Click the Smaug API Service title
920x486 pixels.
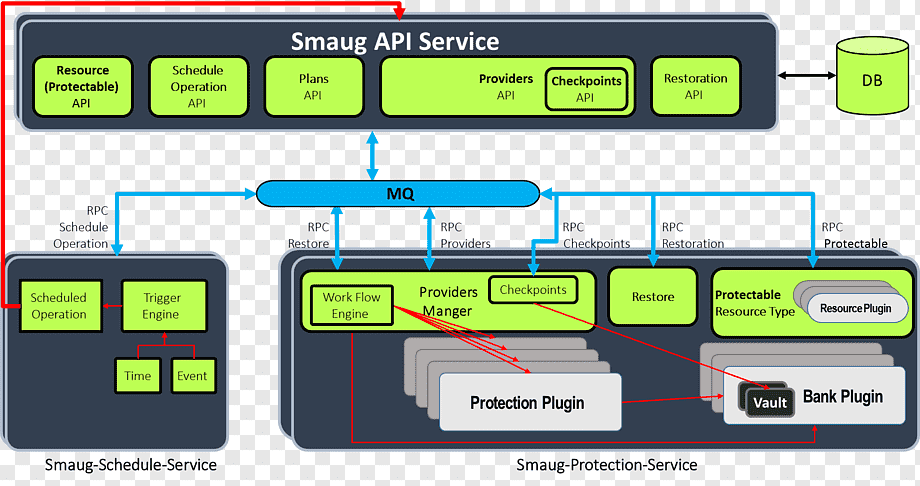pos(395,42)
